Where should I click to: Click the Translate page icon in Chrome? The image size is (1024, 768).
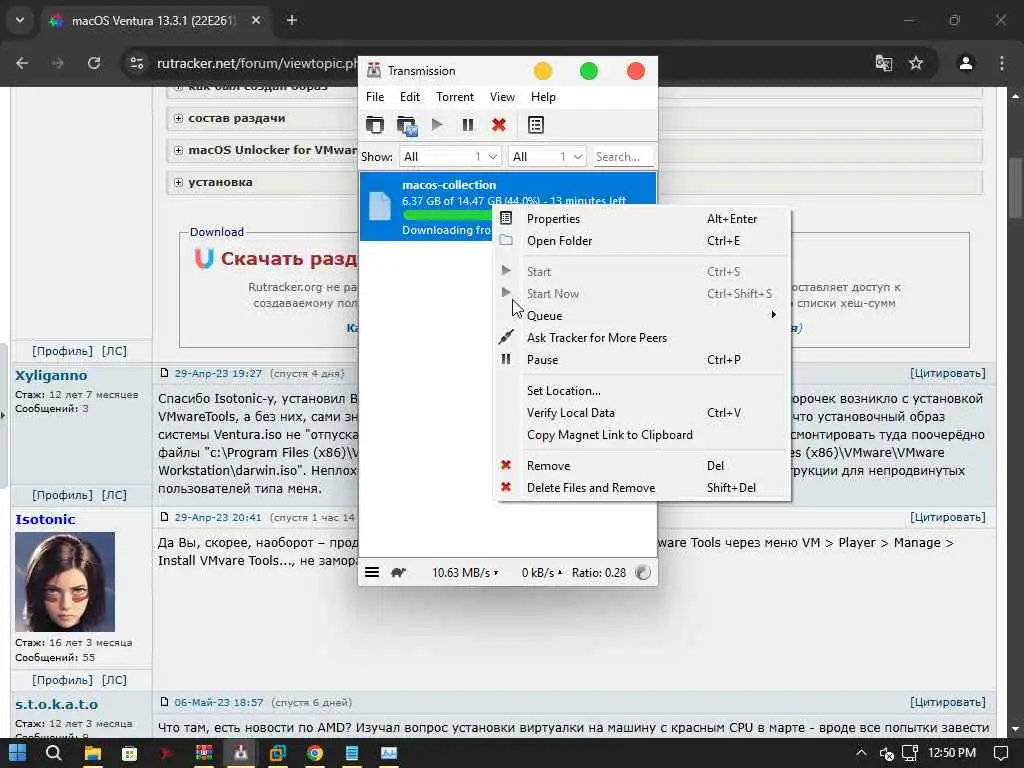pyautogui.click(x=884, y=63)
